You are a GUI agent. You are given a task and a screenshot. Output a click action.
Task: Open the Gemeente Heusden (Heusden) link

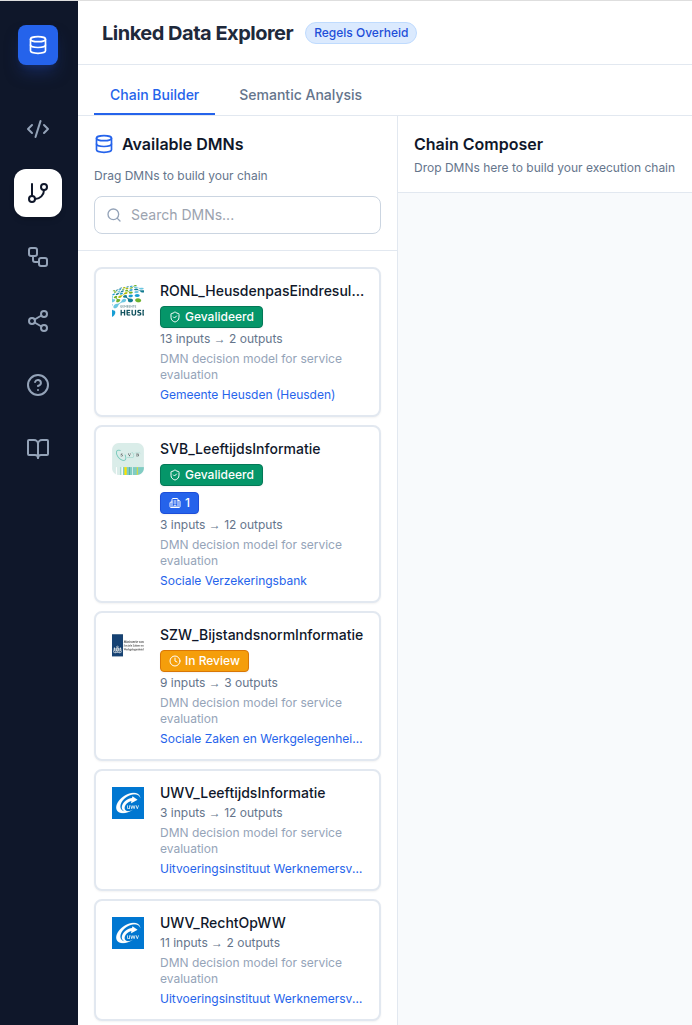pyautogui.click(x=248, y=395)
